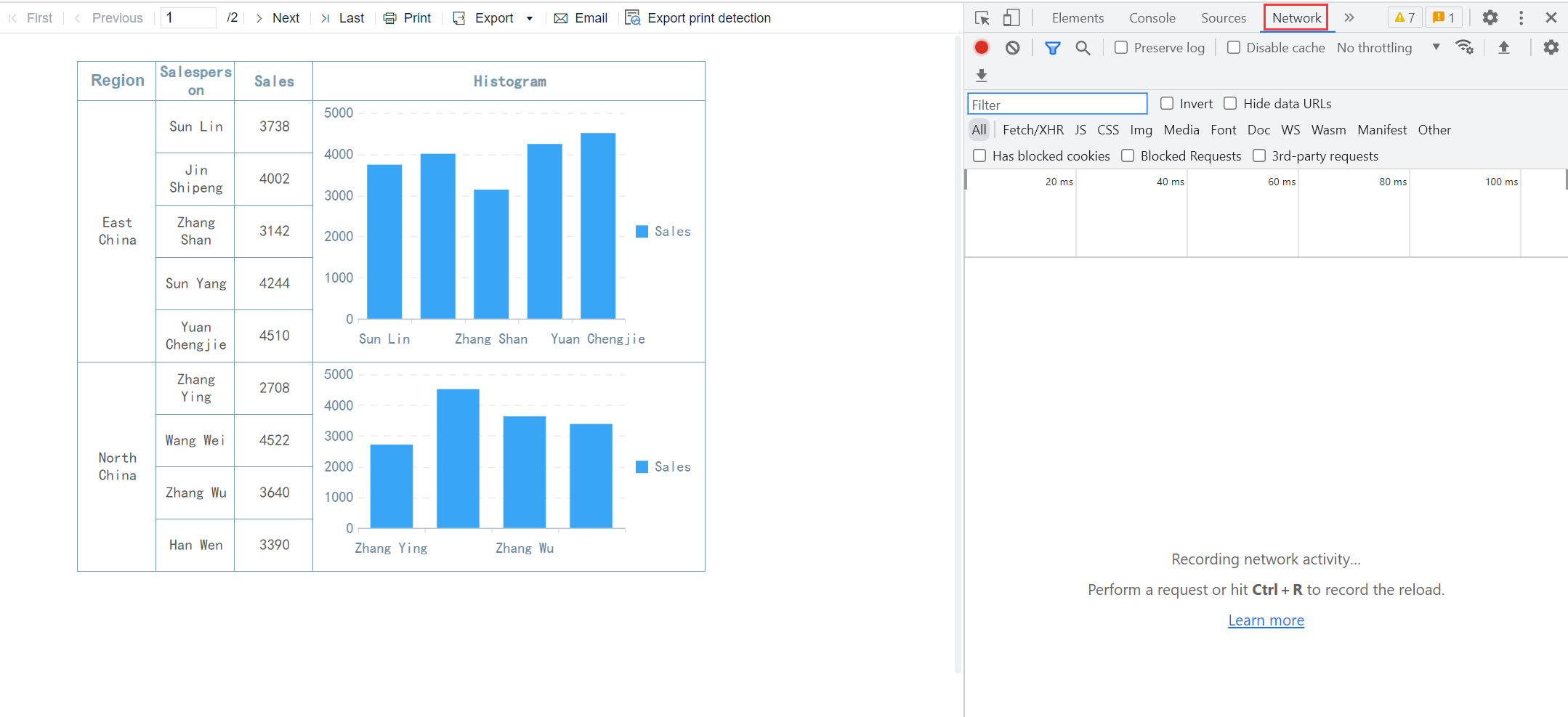Open the Export format dropdown
Screen dimensions: 1568x717
530,17
